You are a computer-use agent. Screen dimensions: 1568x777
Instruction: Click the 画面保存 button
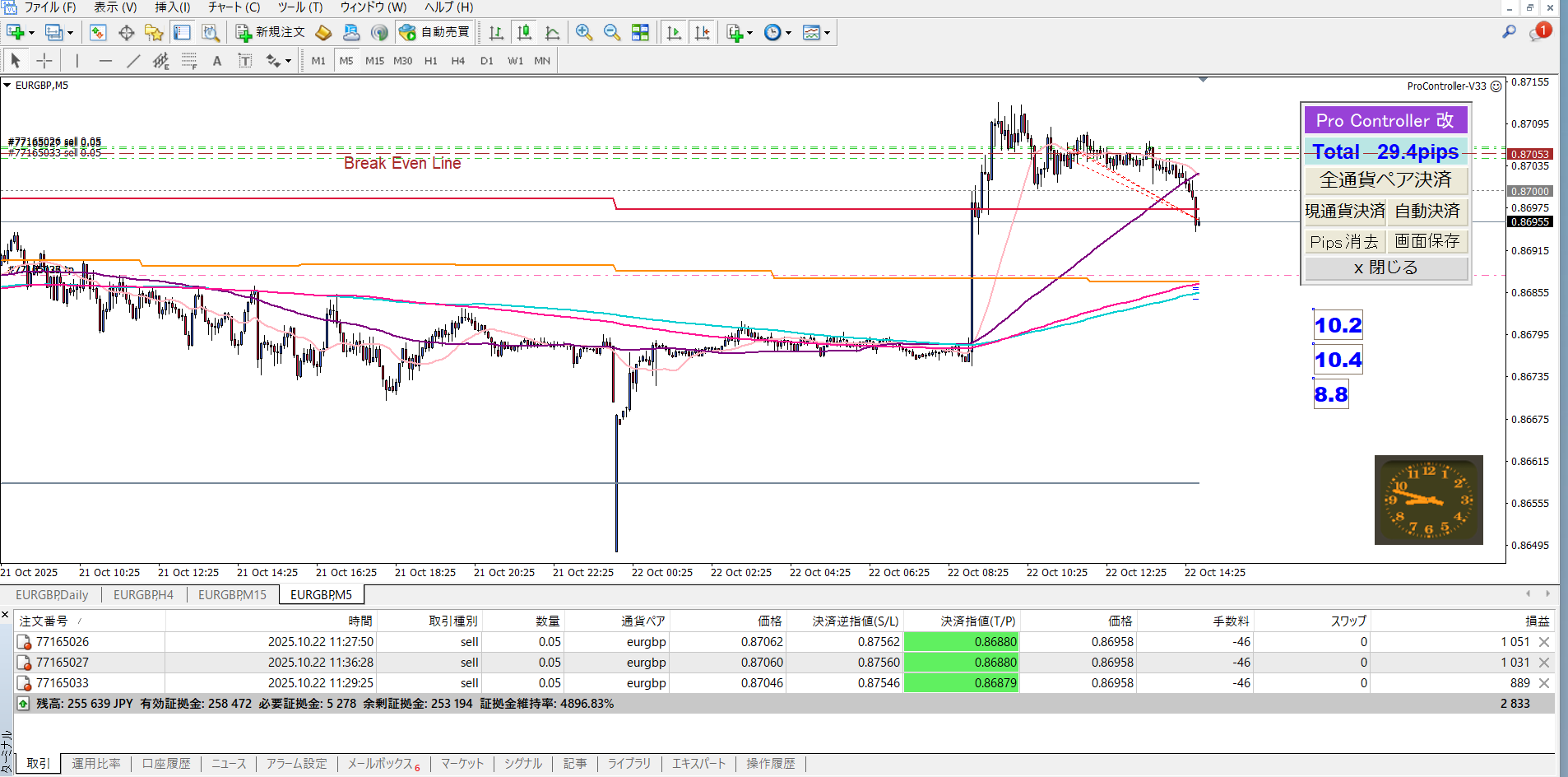tap(1427, 241)
